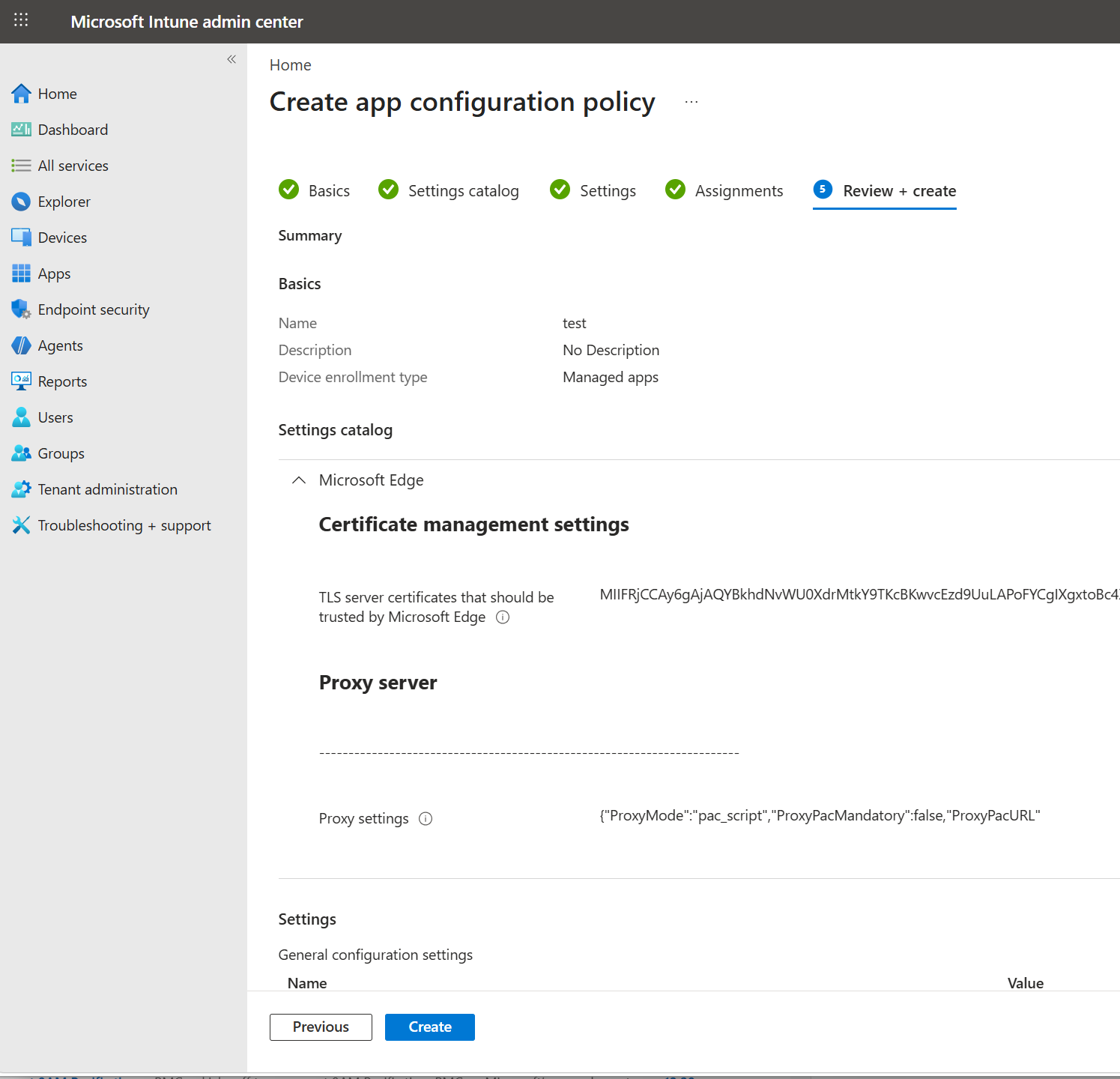The width and height of the screenshot is (1120, 1079).
Task: Open Users from the sidebar
Action: [55, 417]
